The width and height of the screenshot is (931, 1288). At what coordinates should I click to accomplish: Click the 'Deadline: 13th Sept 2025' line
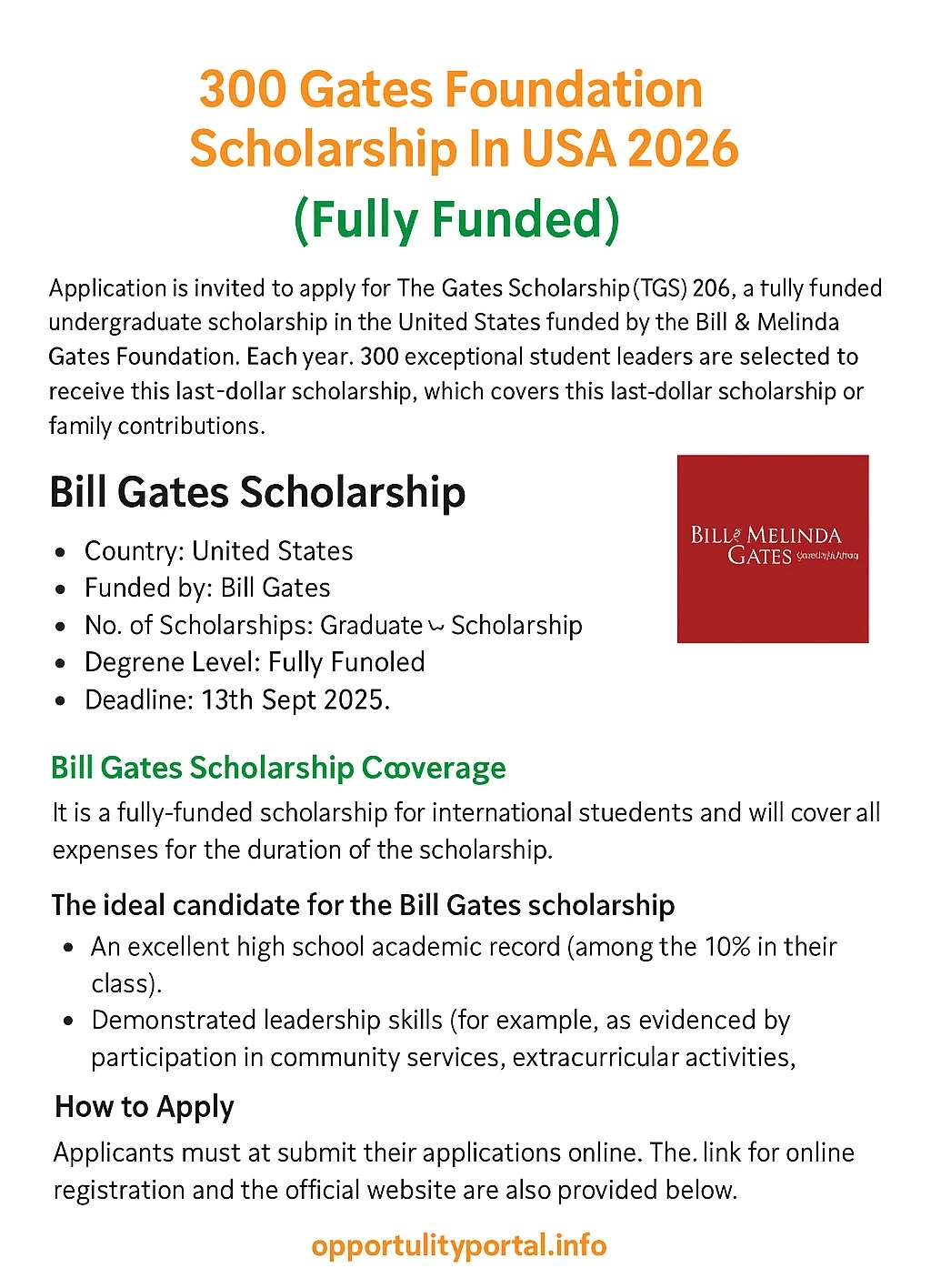[x=237, y=699]
